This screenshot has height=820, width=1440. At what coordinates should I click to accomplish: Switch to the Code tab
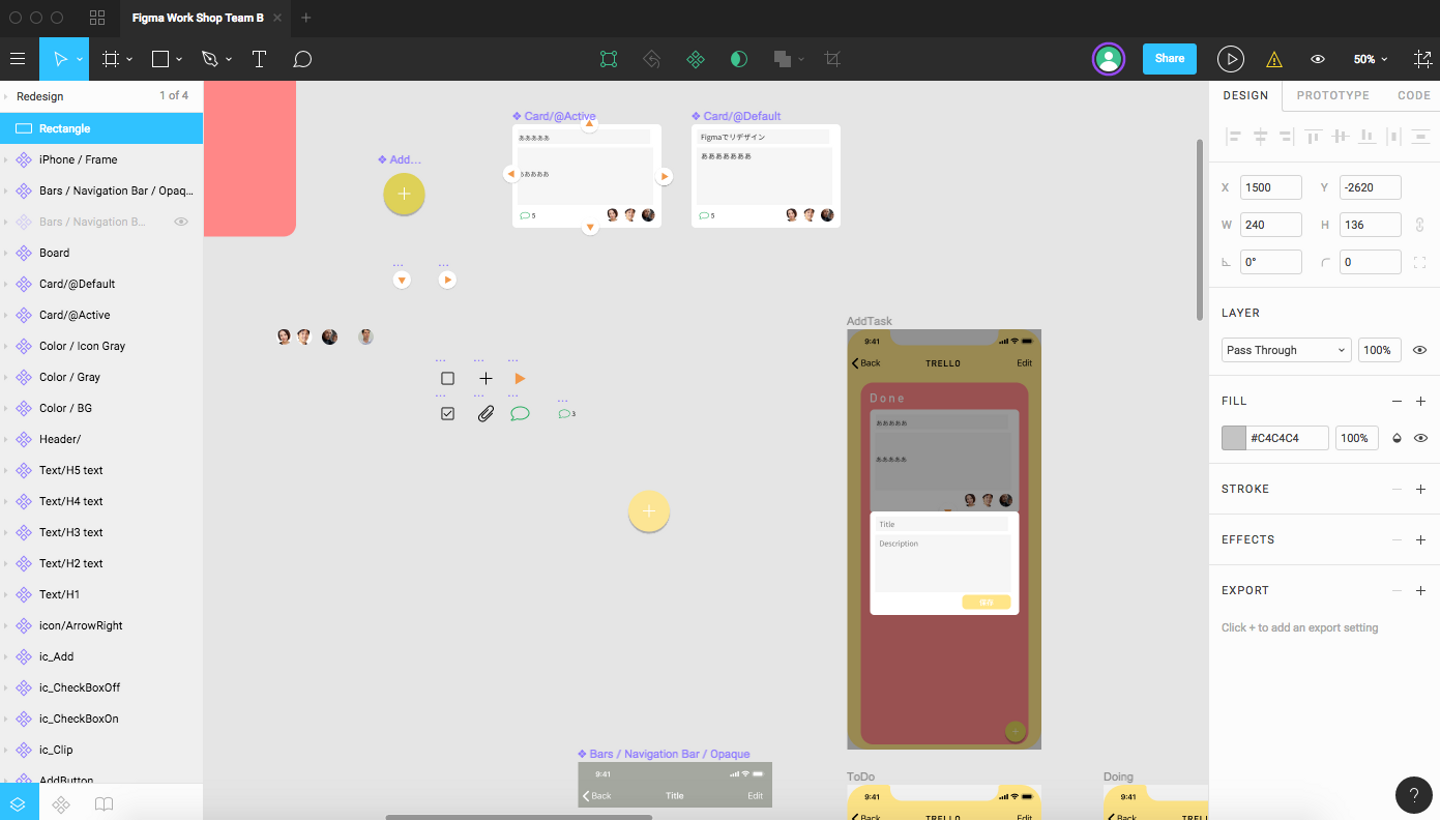pos(1414,96)
